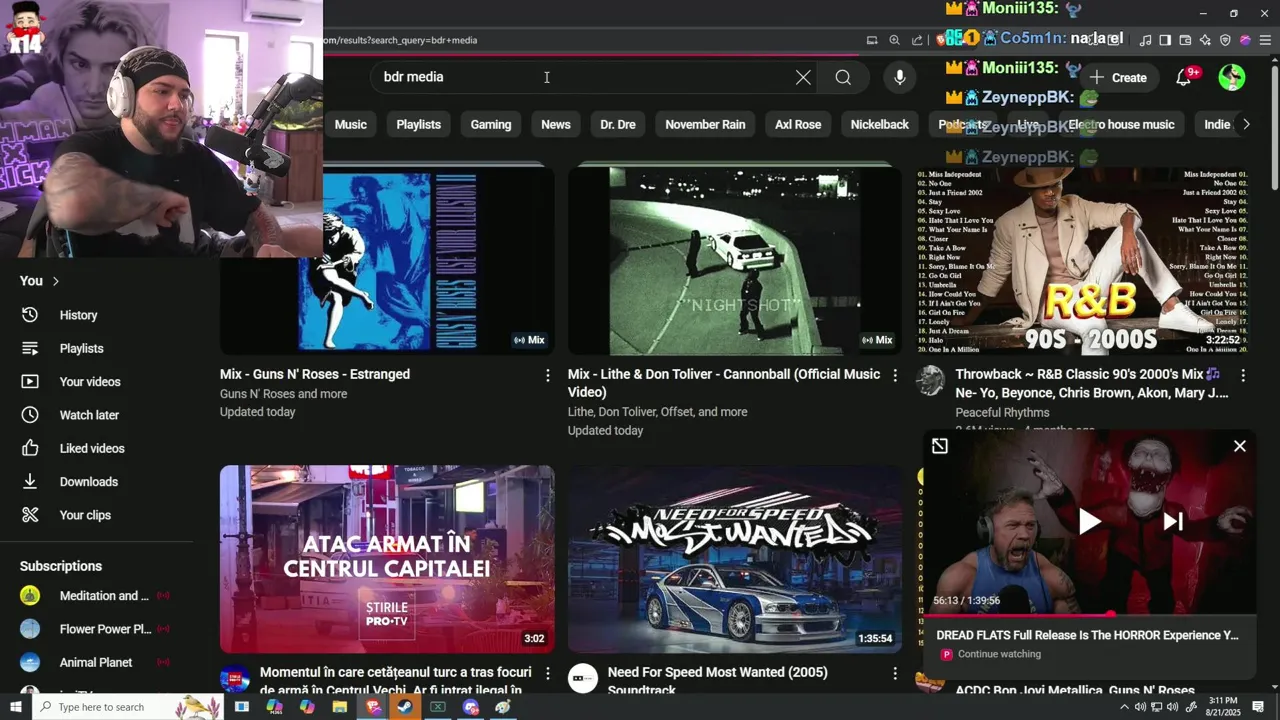Screen dimensions: 1280x720
Task: Open the Brave browser profile icon
Action: click(x=1245, y=40)
